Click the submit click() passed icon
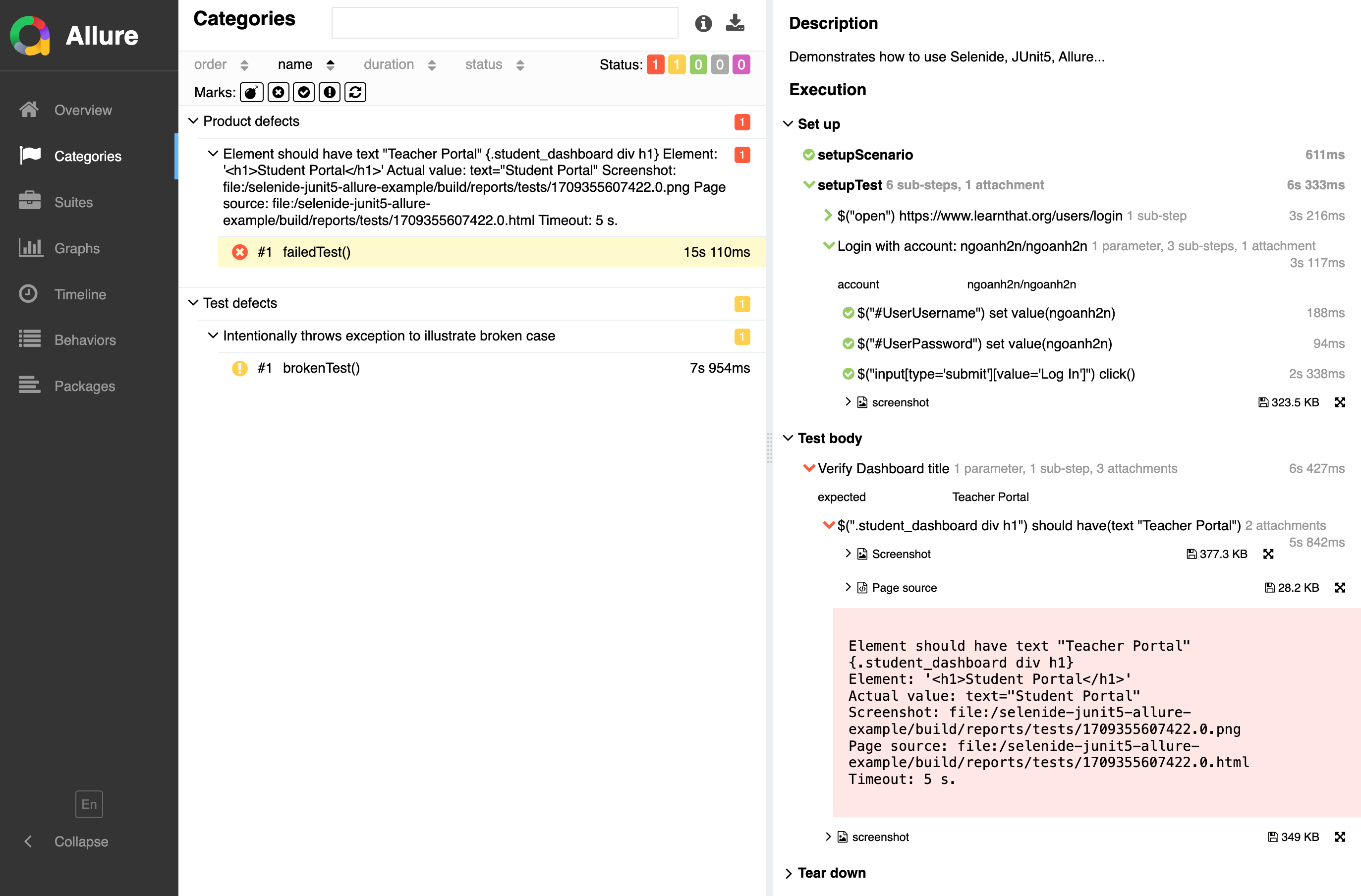The image size is (1361, 896). click(x=848, y=374)
